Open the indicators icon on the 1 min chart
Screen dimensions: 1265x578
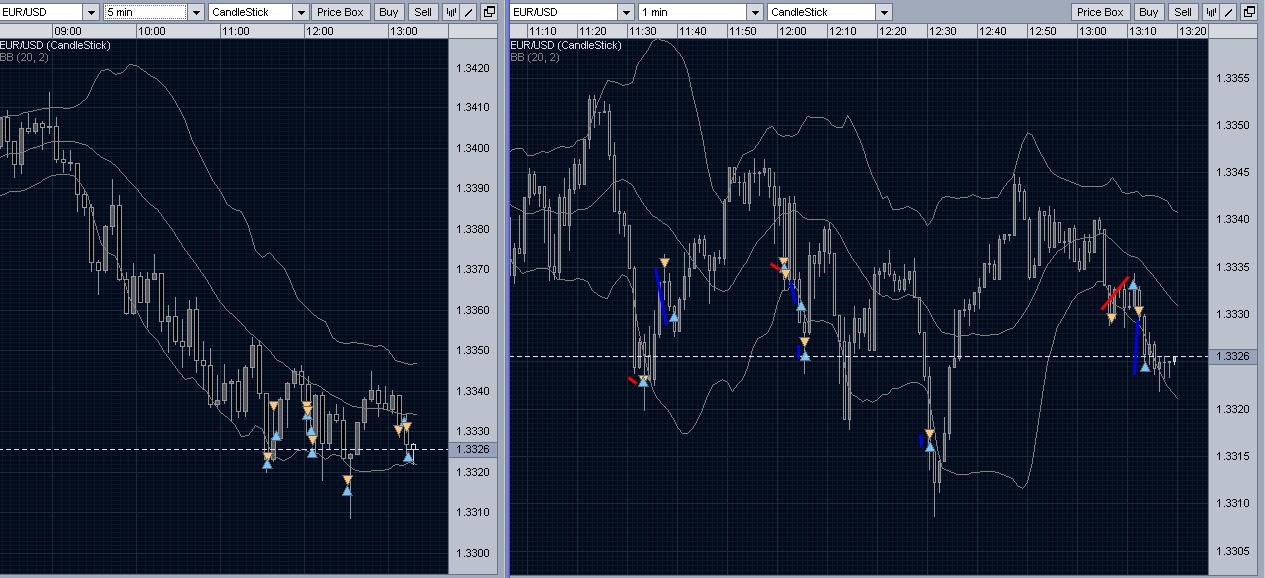pos(1211,12)
